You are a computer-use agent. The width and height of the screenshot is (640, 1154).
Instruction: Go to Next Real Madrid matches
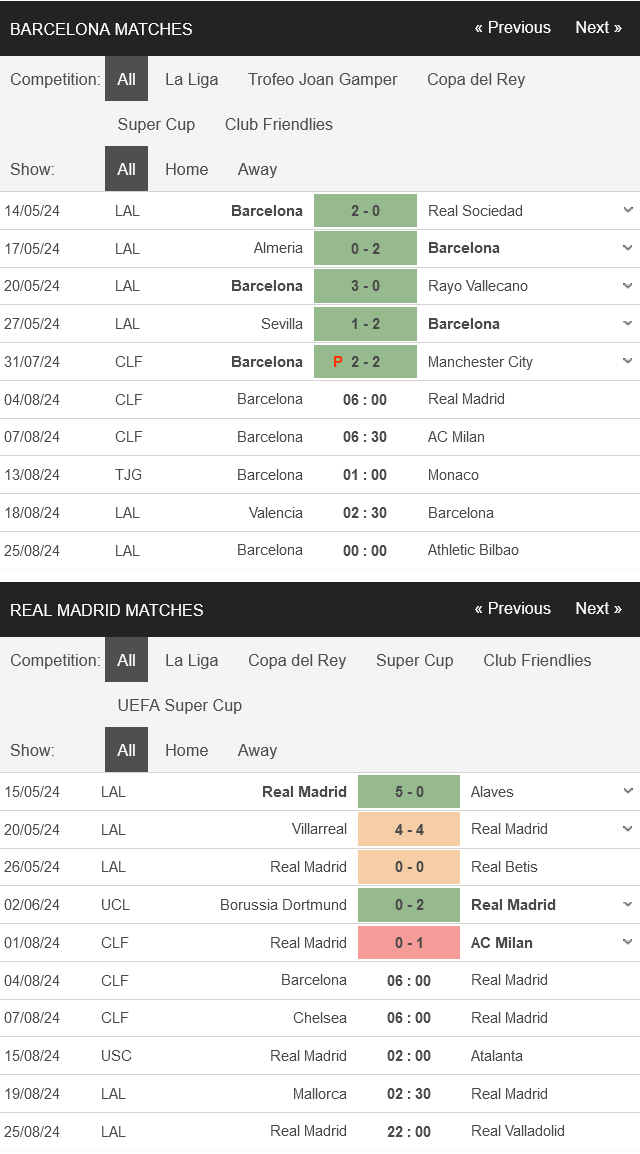[598, 609]
